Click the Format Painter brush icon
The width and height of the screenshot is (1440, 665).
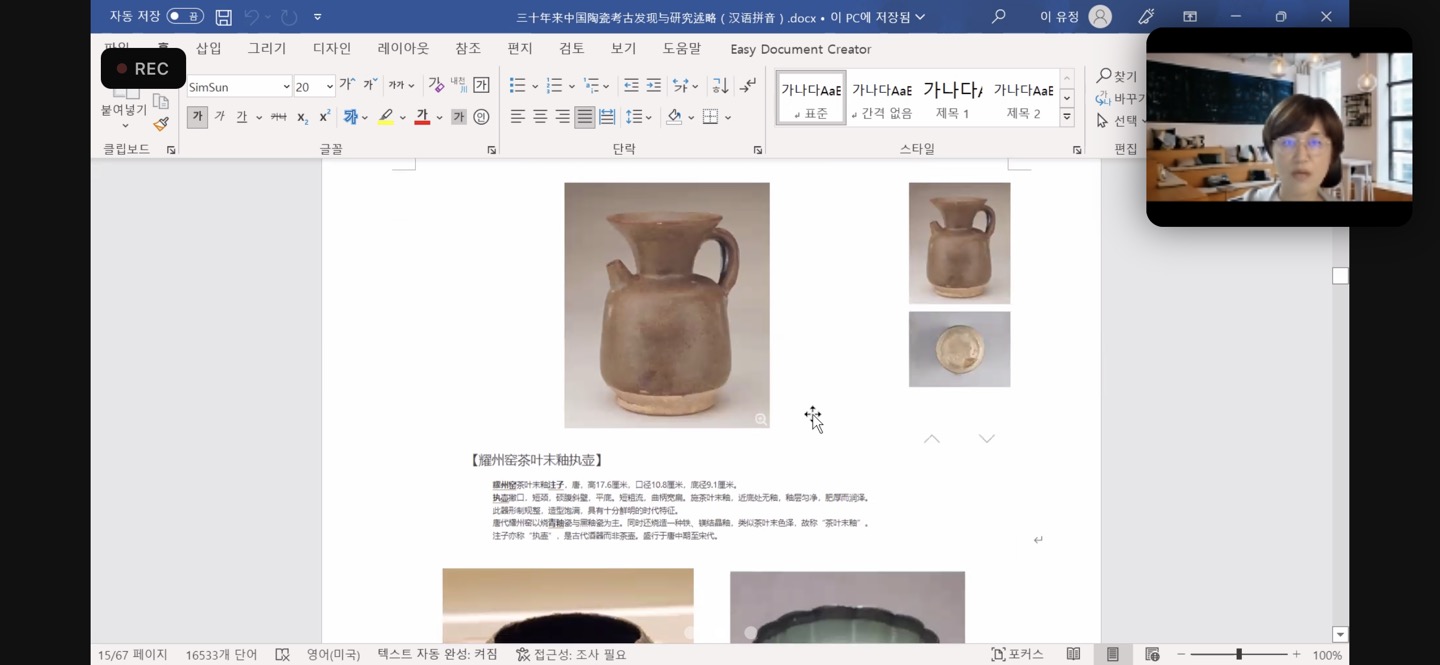tap(161, 124)
